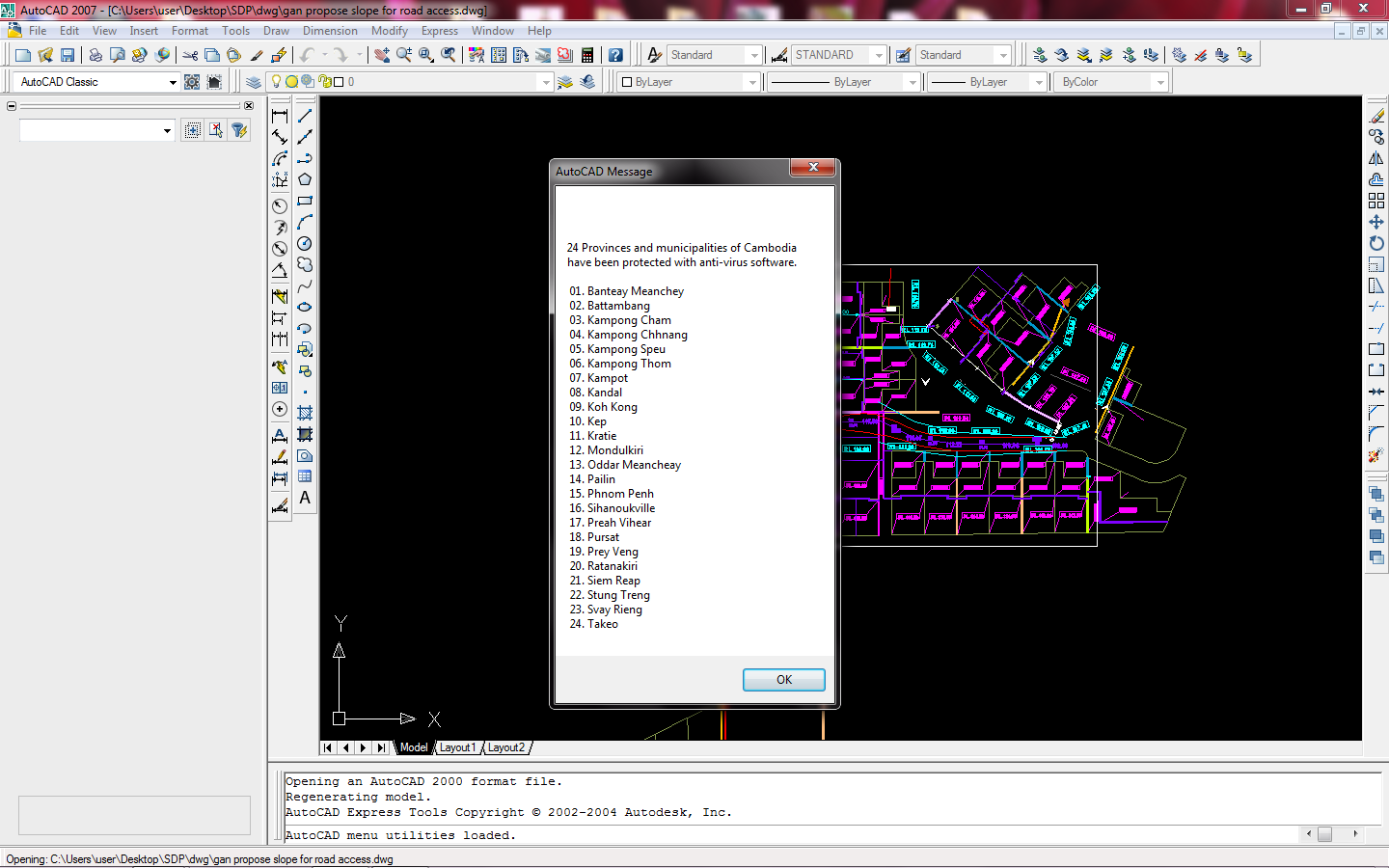Click the Quick Select icon in Properties palette
This screenshot has width=1389, height=868.
pyautogui.click(x=239, y=130)
